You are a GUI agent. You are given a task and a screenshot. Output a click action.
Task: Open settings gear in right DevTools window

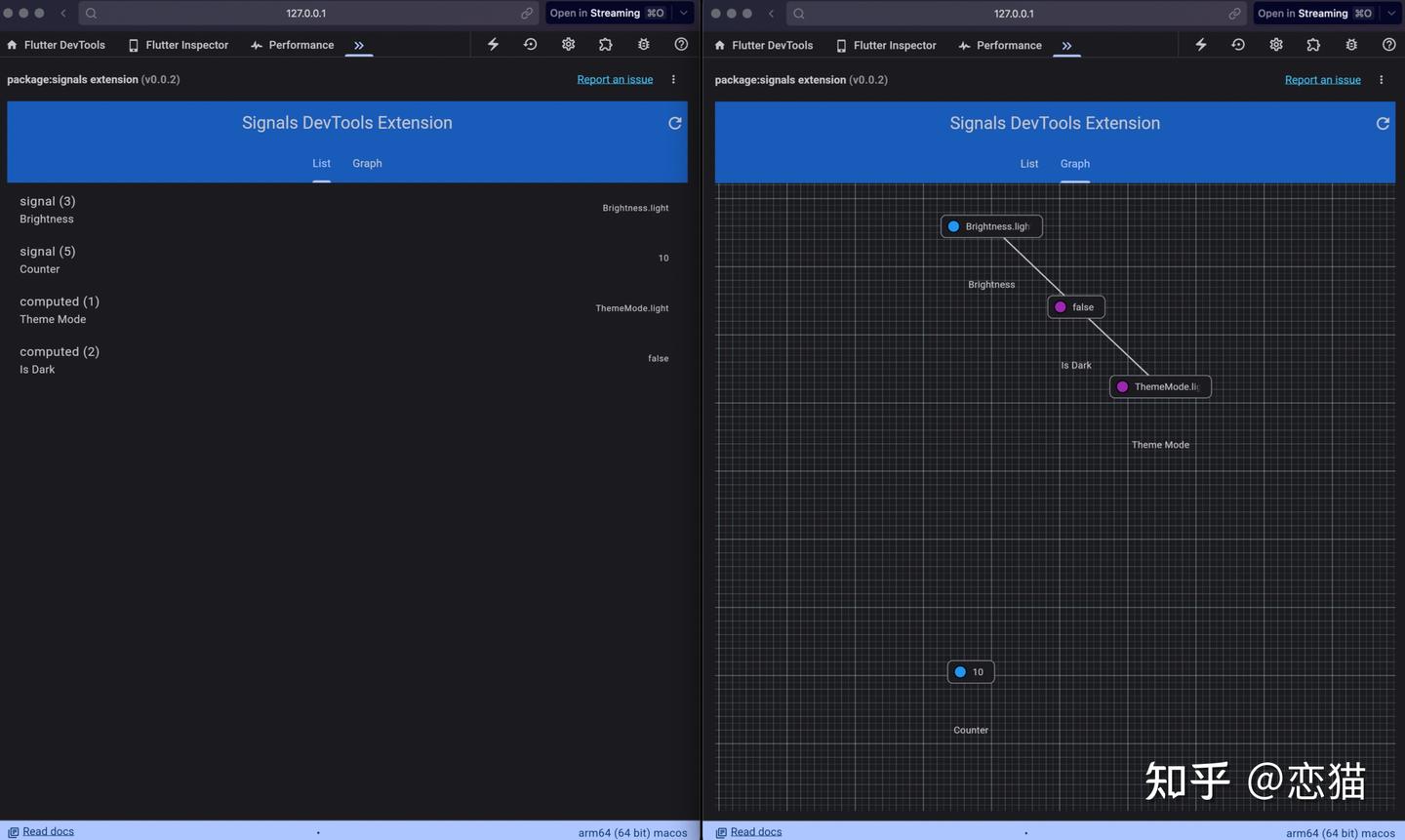1276,45
